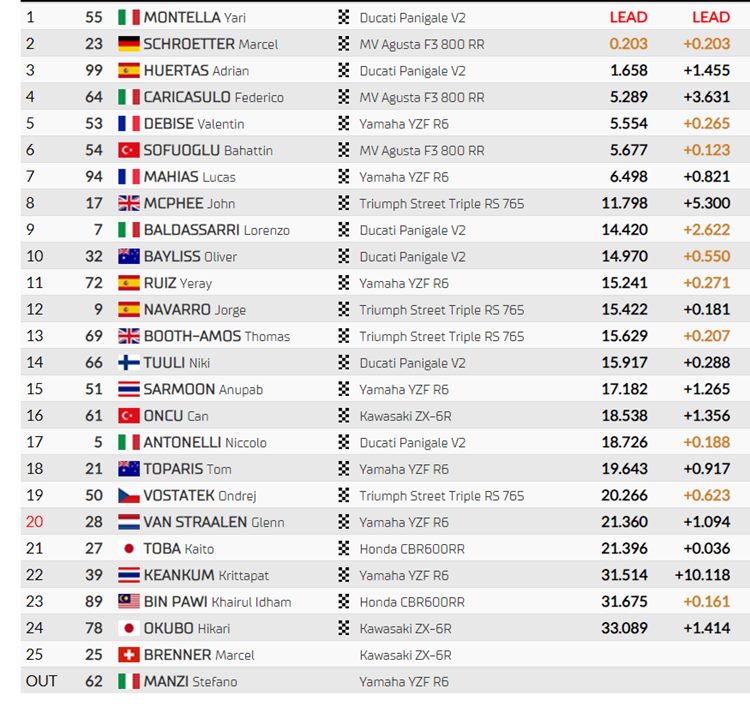Select rider BOOTH-AMOS Thomas

(217, 336)
